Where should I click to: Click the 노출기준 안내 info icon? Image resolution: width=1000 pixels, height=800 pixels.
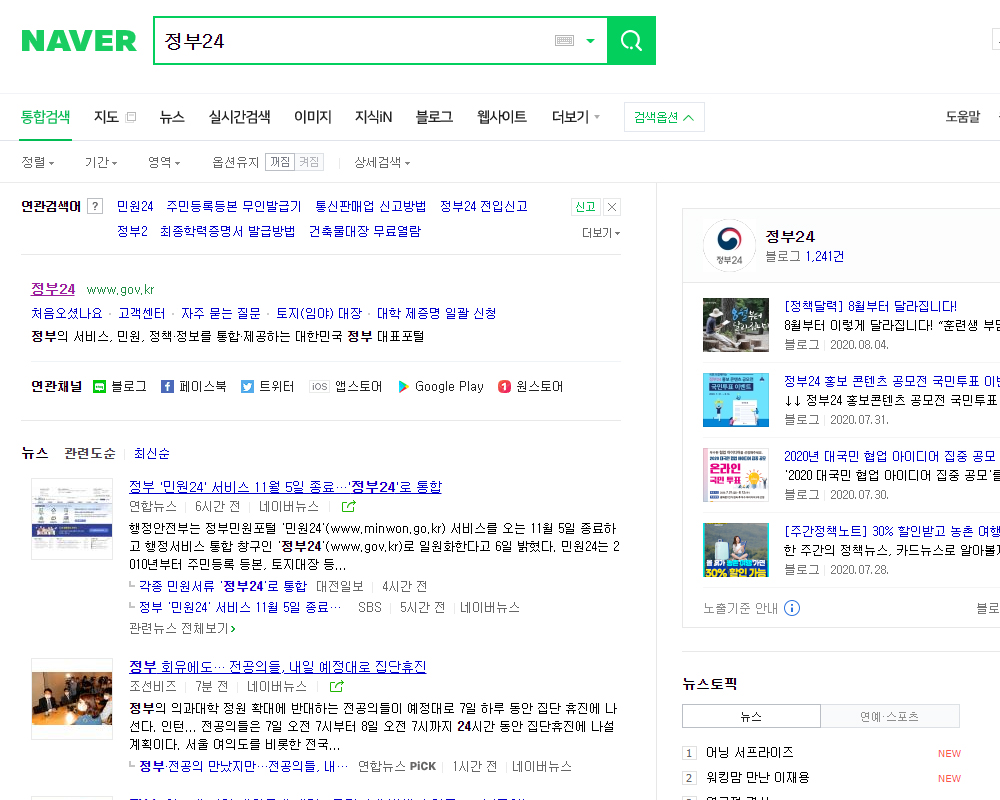[x=791, y=608]
